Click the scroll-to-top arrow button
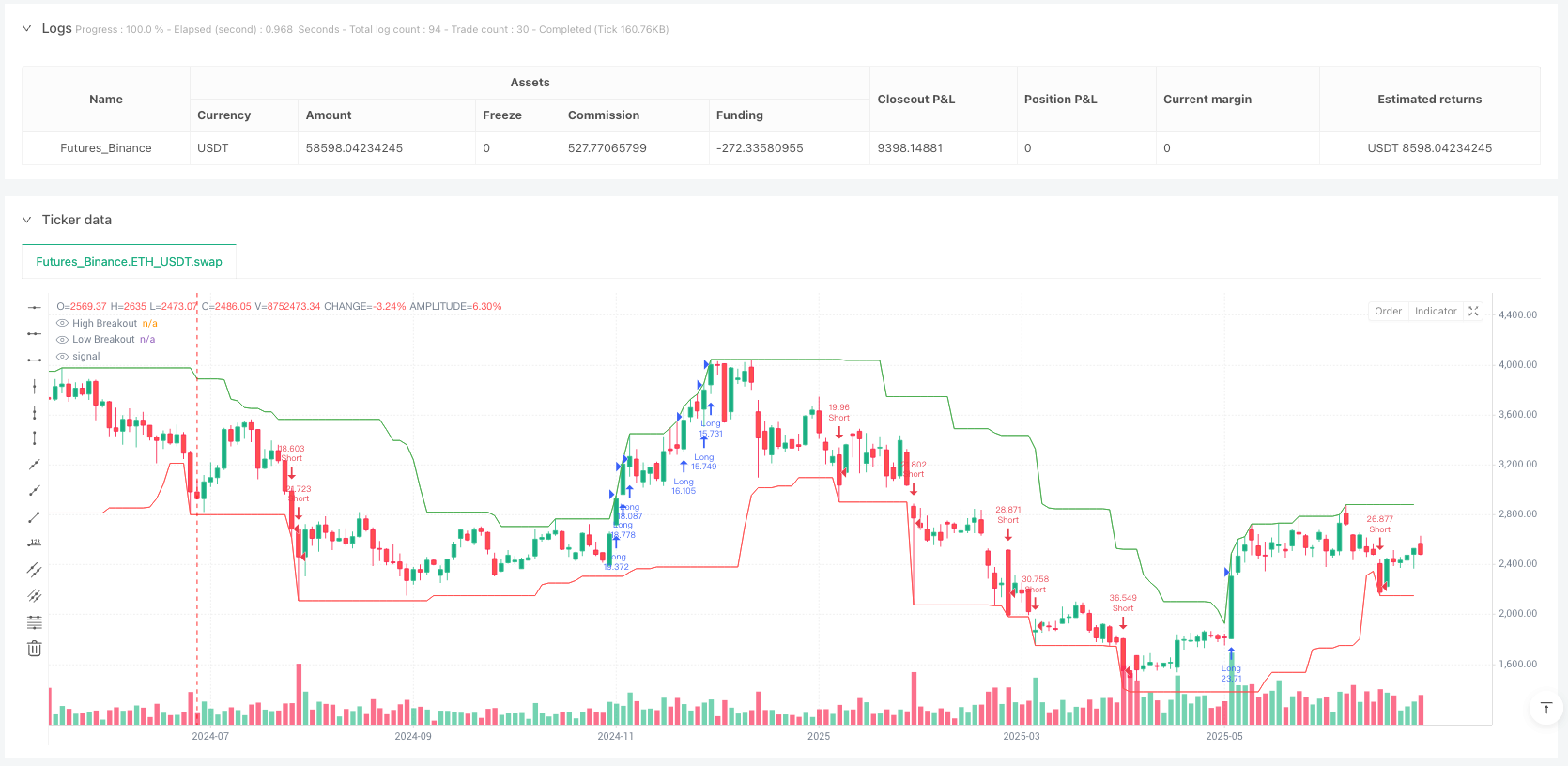 tap(1545, 708)
